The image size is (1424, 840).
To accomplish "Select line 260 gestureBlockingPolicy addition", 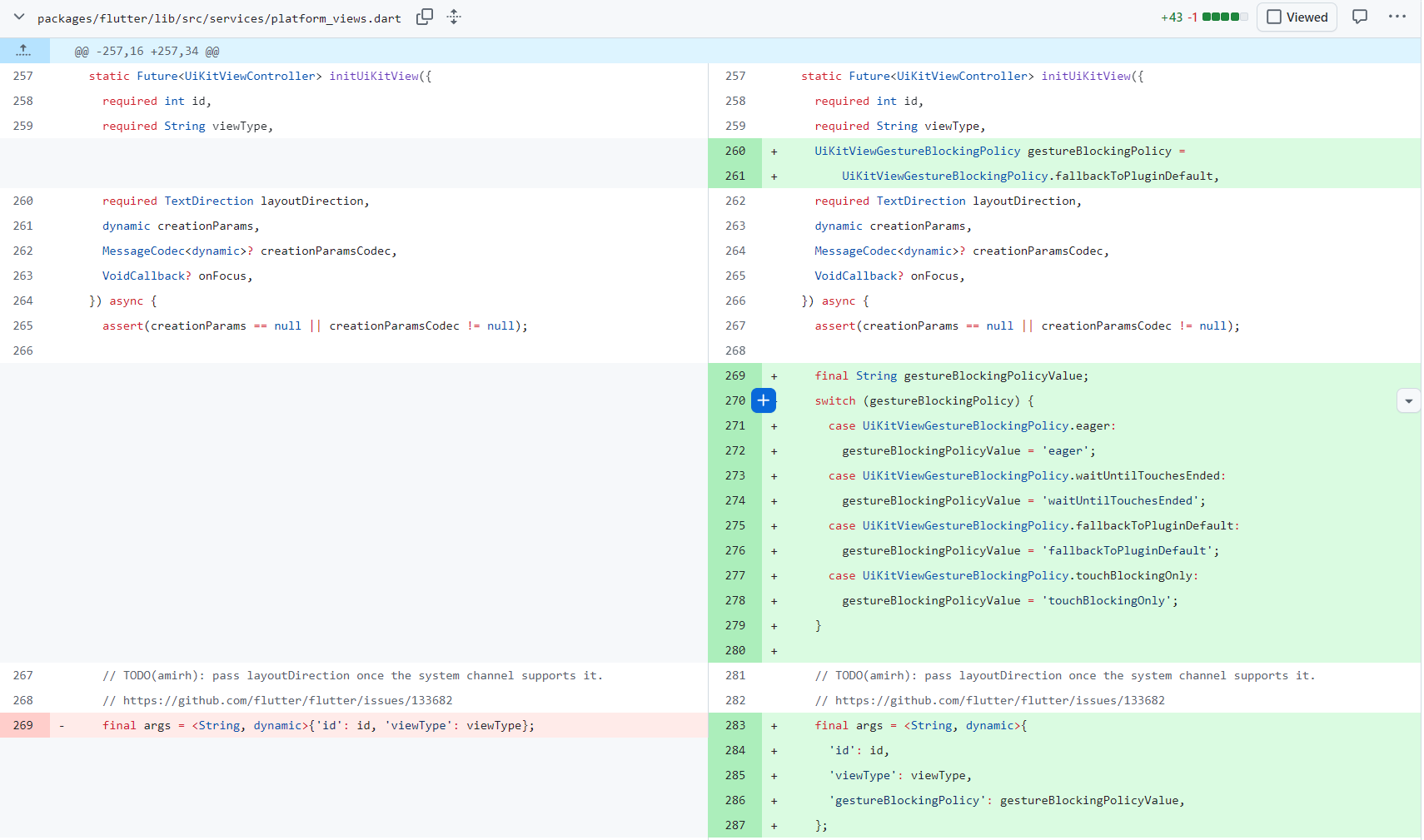I will pos(999,151).
